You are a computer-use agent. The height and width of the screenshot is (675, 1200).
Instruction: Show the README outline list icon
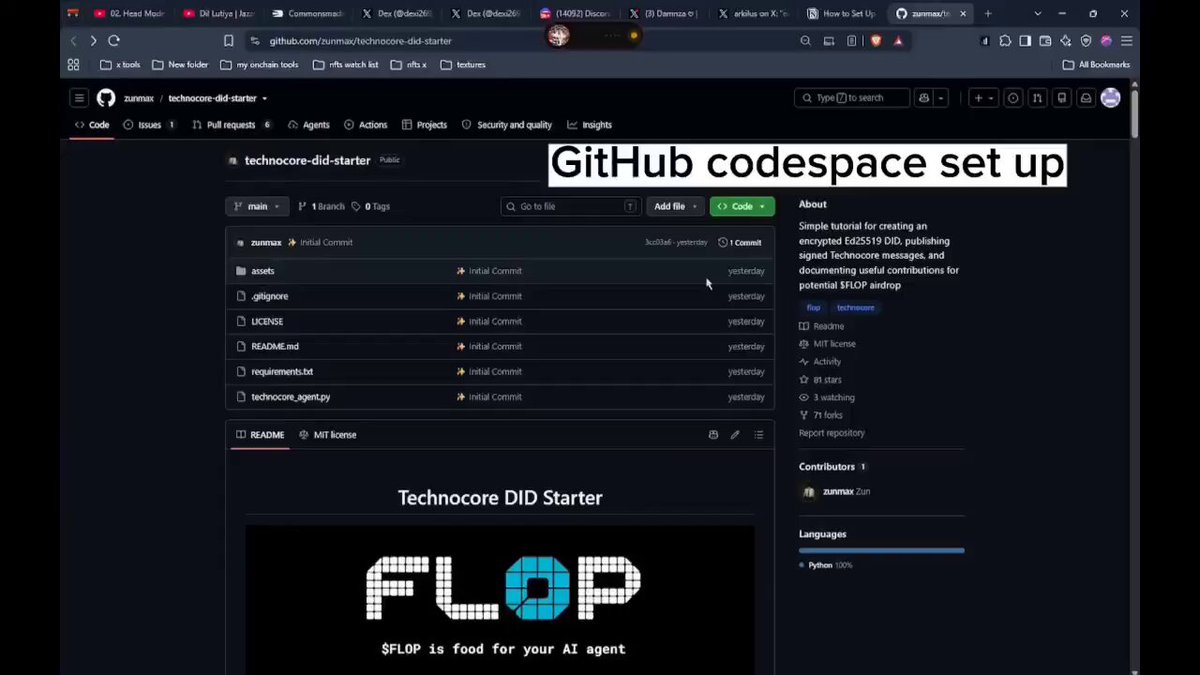759,435
